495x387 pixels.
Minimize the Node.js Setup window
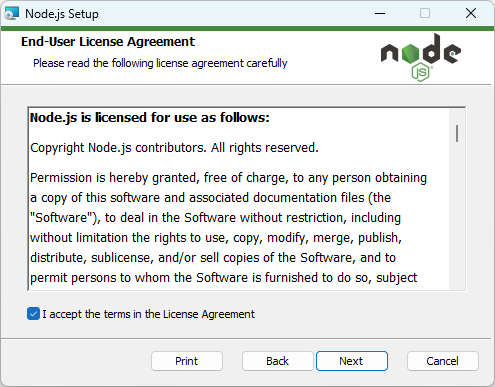380,14
